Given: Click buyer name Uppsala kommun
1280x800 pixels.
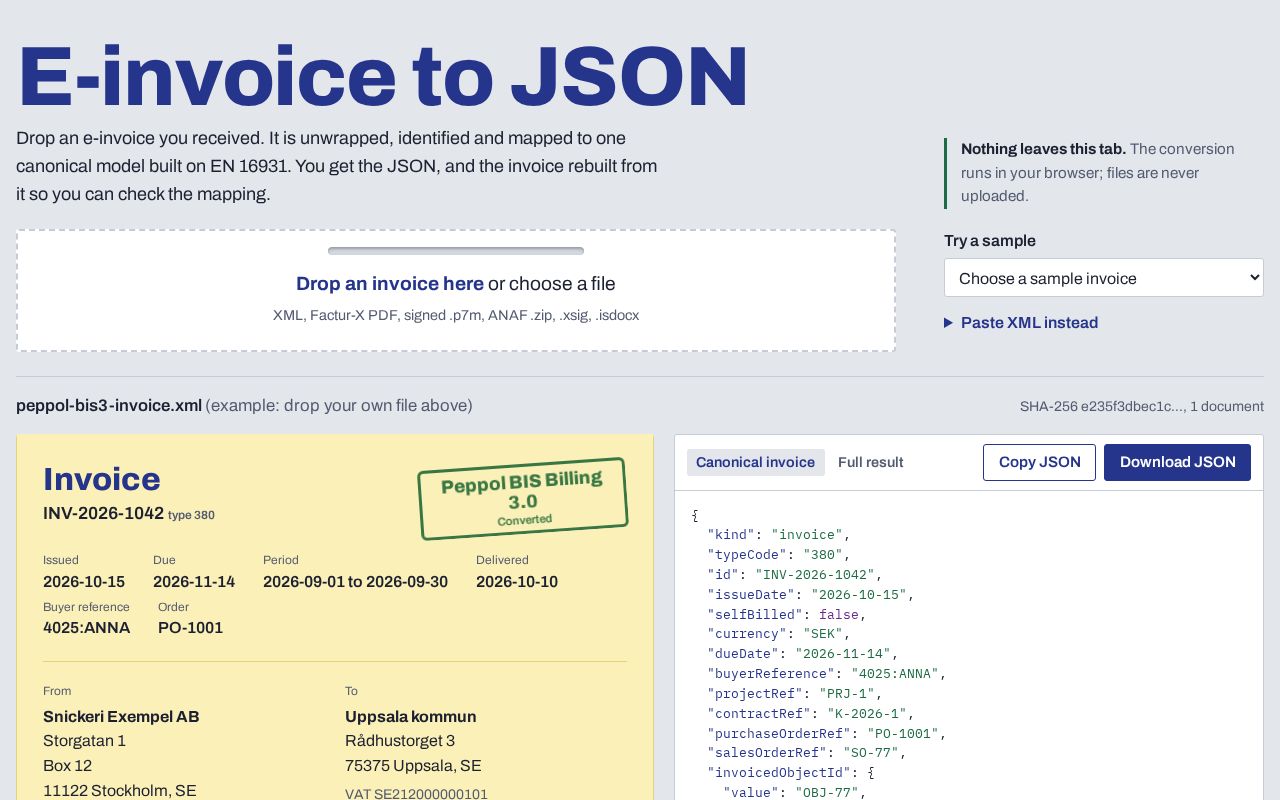Looking at the screenshot, I should [x=411, y=717].
